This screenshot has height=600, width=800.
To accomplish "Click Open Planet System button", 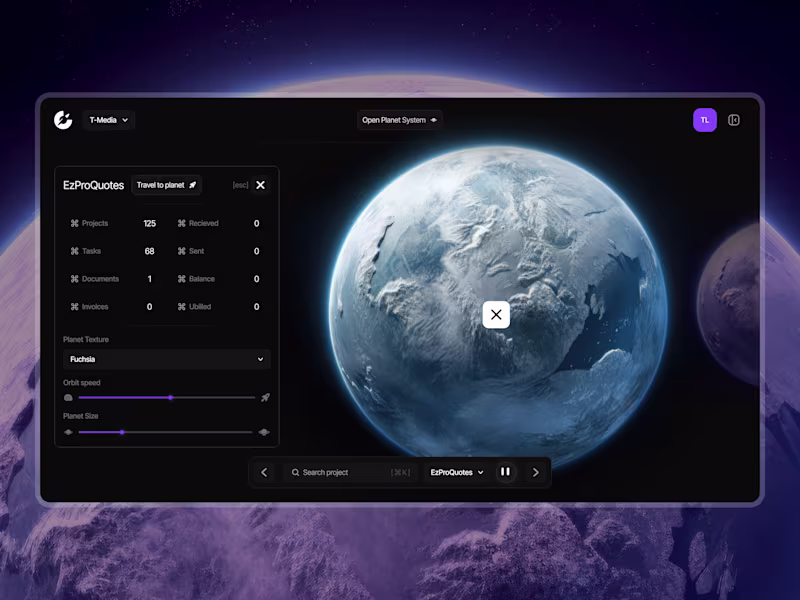I will 399,120.
